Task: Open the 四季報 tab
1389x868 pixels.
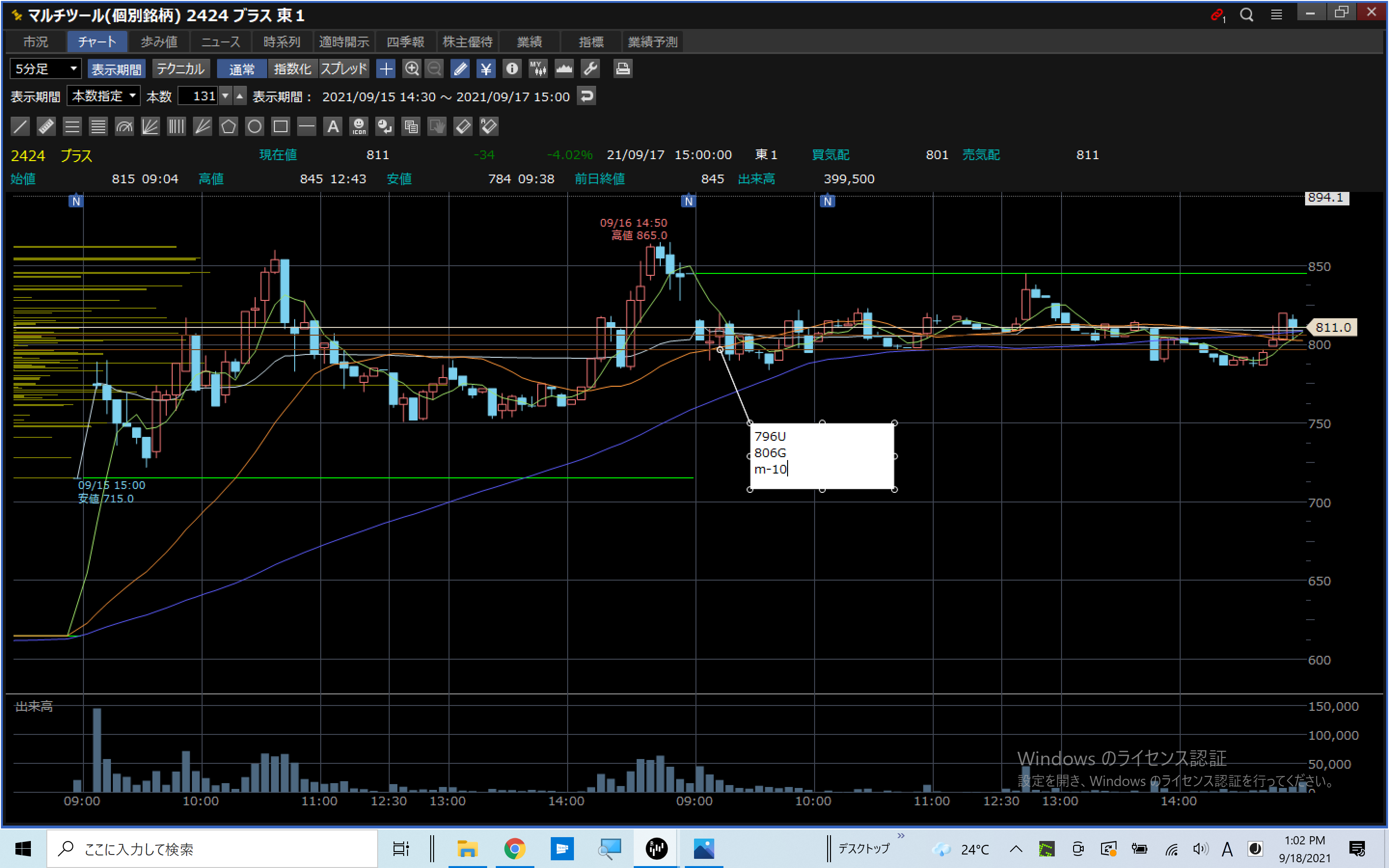Action: pos(405,42)
